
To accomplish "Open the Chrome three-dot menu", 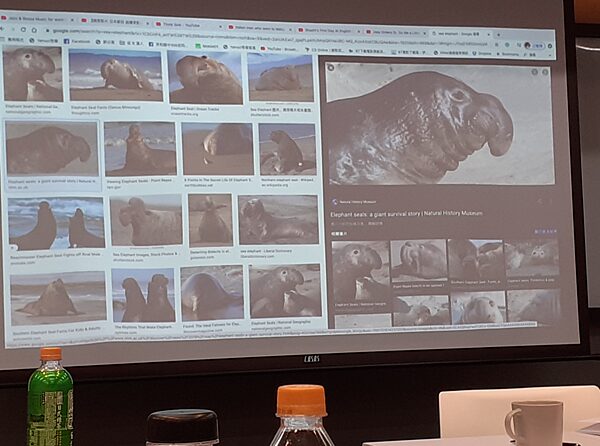I will [x=549, y=46].
